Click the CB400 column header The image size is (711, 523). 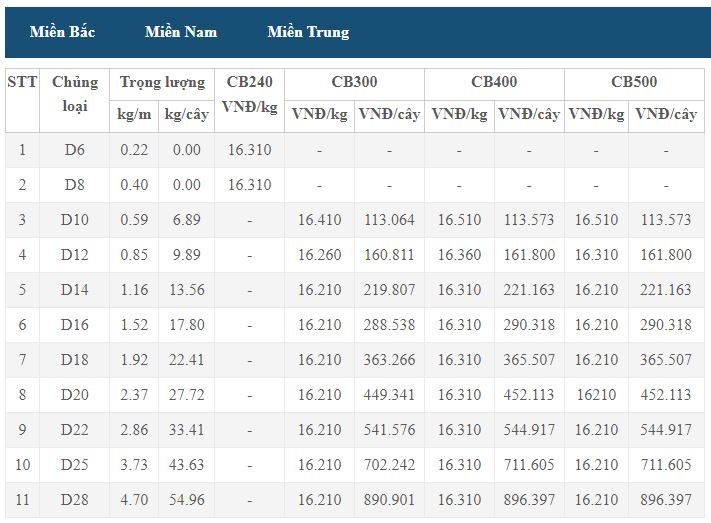click(494, 84)
